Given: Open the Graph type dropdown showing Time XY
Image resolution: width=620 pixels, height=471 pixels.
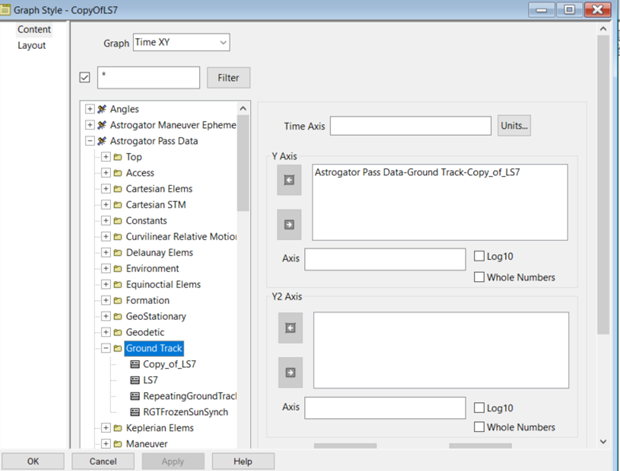Looking at the screenshot, I should point(181,43).
